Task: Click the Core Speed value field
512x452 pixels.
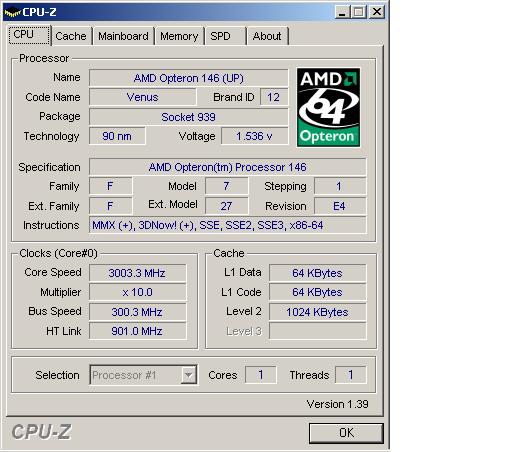Action: pos(137,273)
